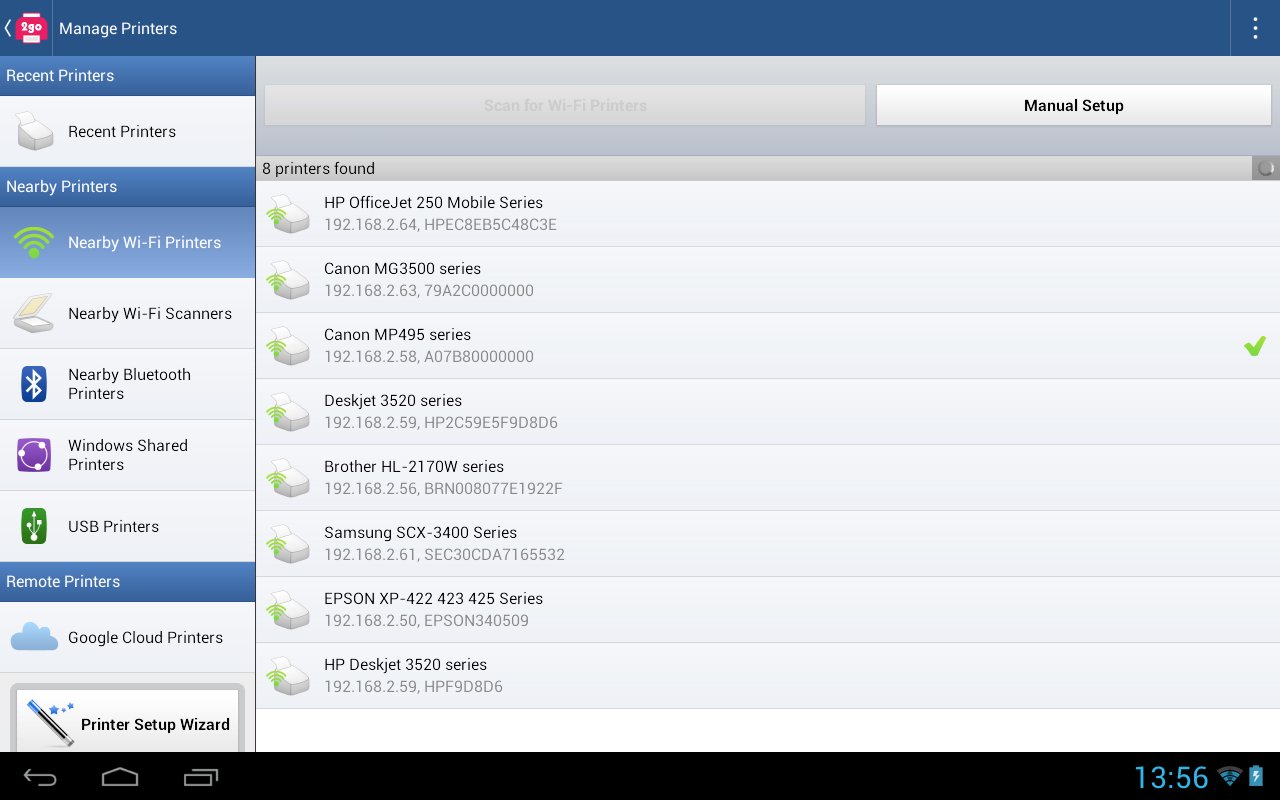Click the printer icon beside Samsung SCX-3400 Series
The image size is (1280, 800).
click(x=289, y=544)
